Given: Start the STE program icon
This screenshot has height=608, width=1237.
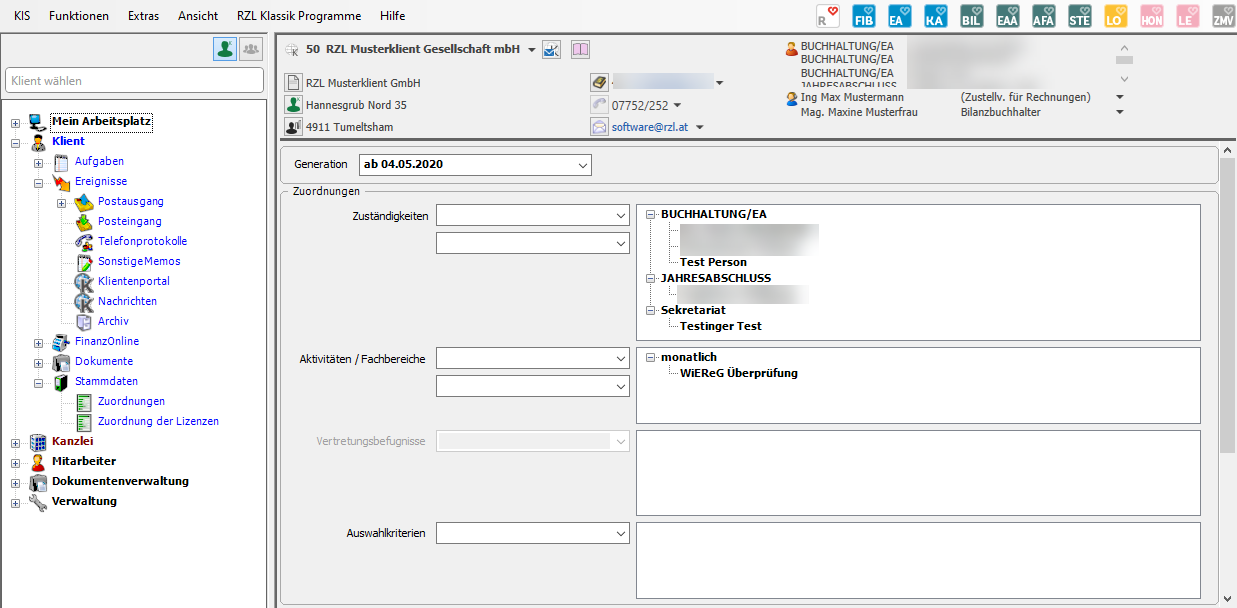Looking at the screenshot, I should [1079, 16].
